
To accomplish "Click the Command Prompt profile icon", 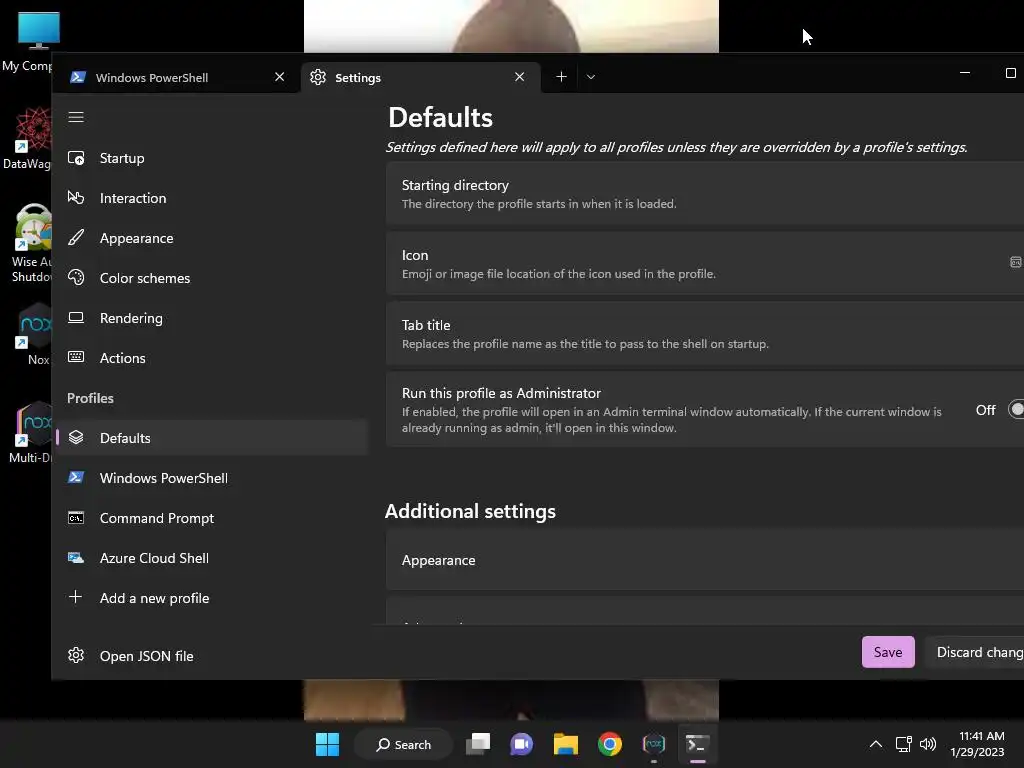I will tap(76, 518).
